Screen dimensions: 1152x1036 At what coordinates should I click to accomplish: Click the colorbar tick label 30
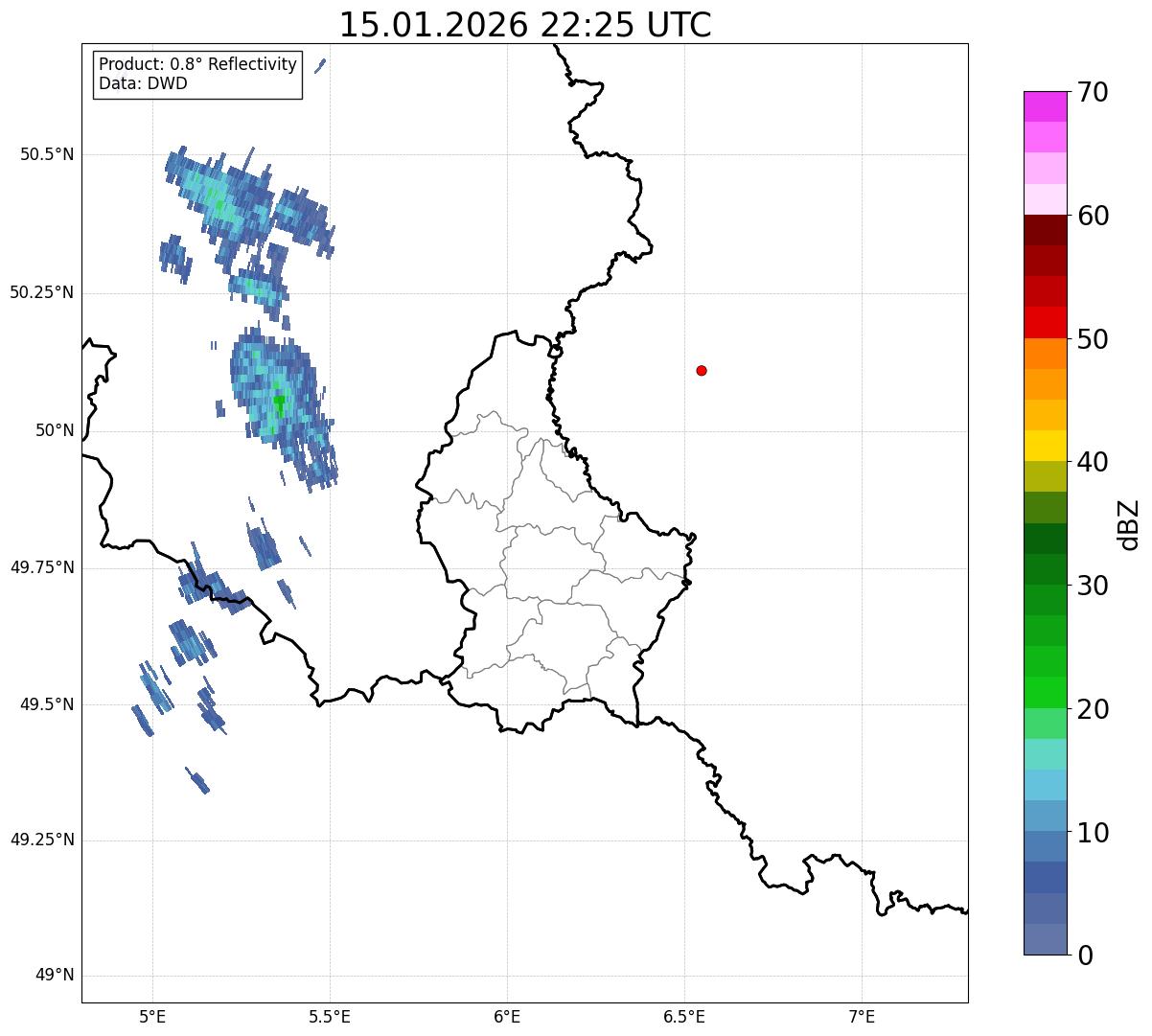1094,586
